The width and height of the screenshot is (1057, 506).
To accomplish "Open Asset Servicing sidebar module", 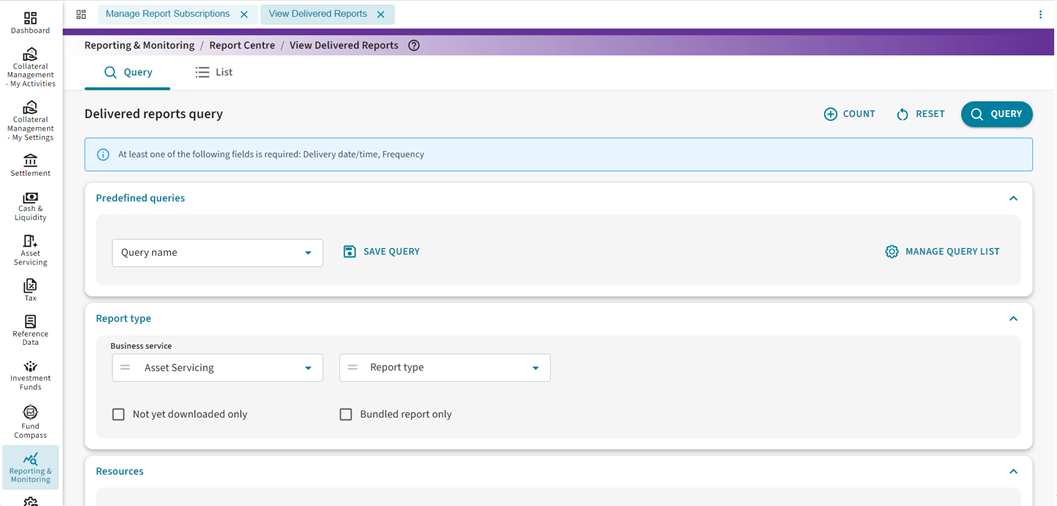I will [30, 249].
